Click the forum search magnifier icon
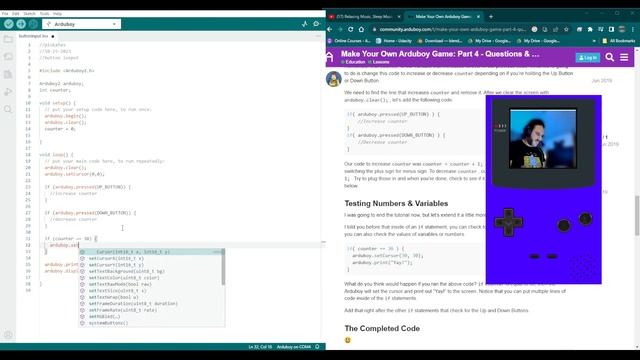640x360 pixels. (x=610, y=58)
